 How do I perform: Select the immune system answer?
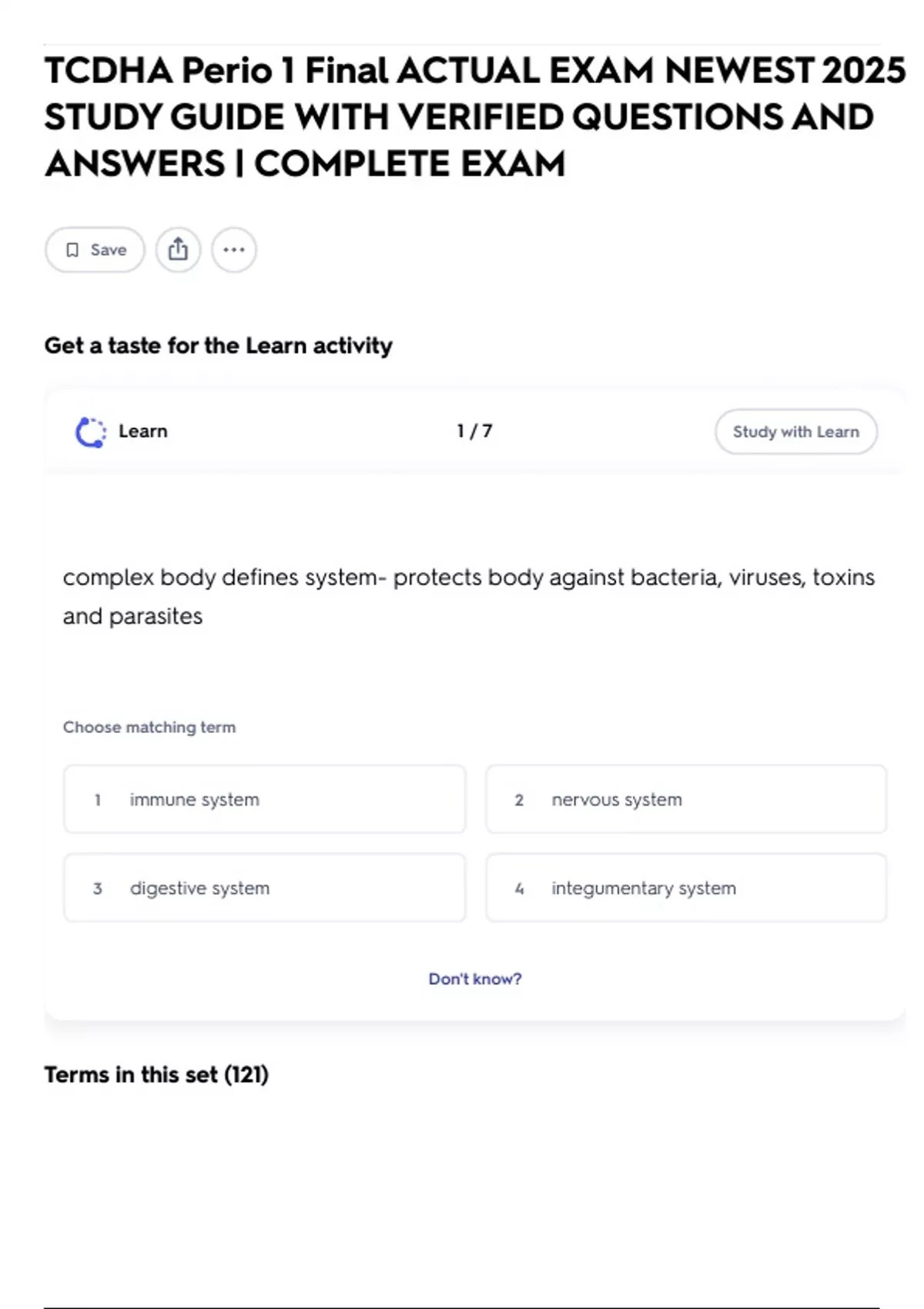click(264, 799)
